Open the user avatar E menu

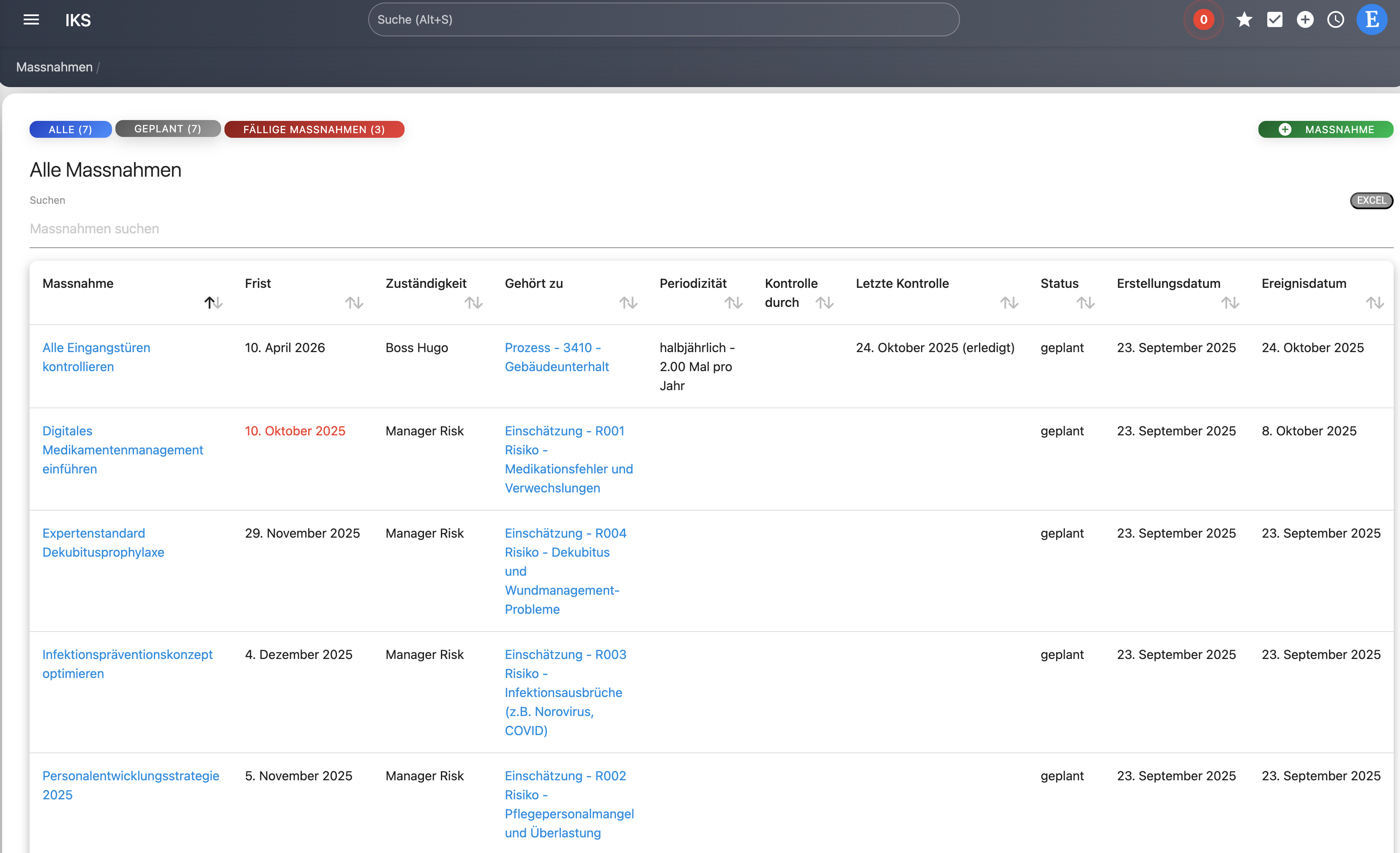click(x=1372, y=20)
